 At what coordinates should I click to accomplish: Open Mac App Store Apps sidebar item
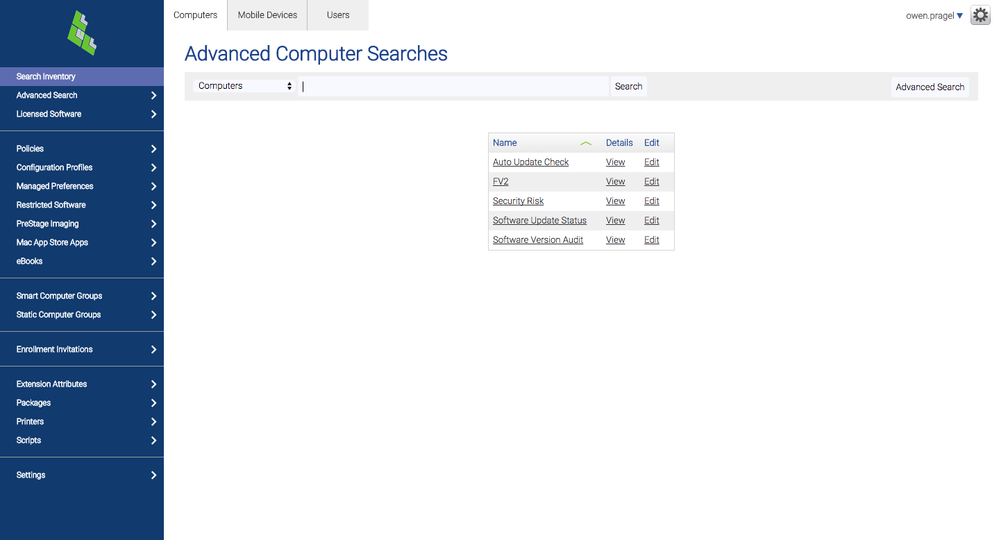82,243
